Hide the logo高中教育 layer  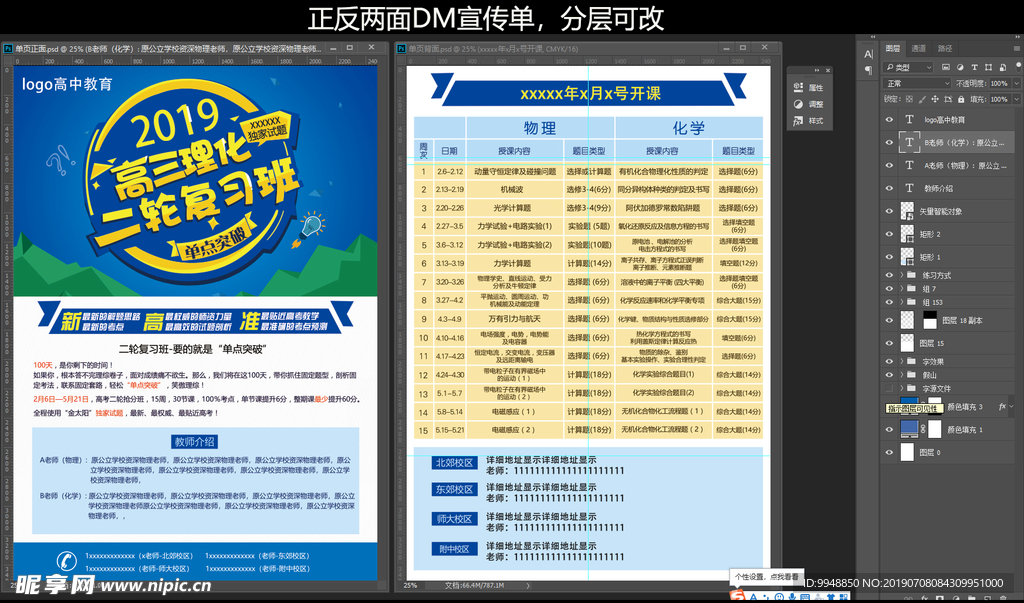pos(889,119)
